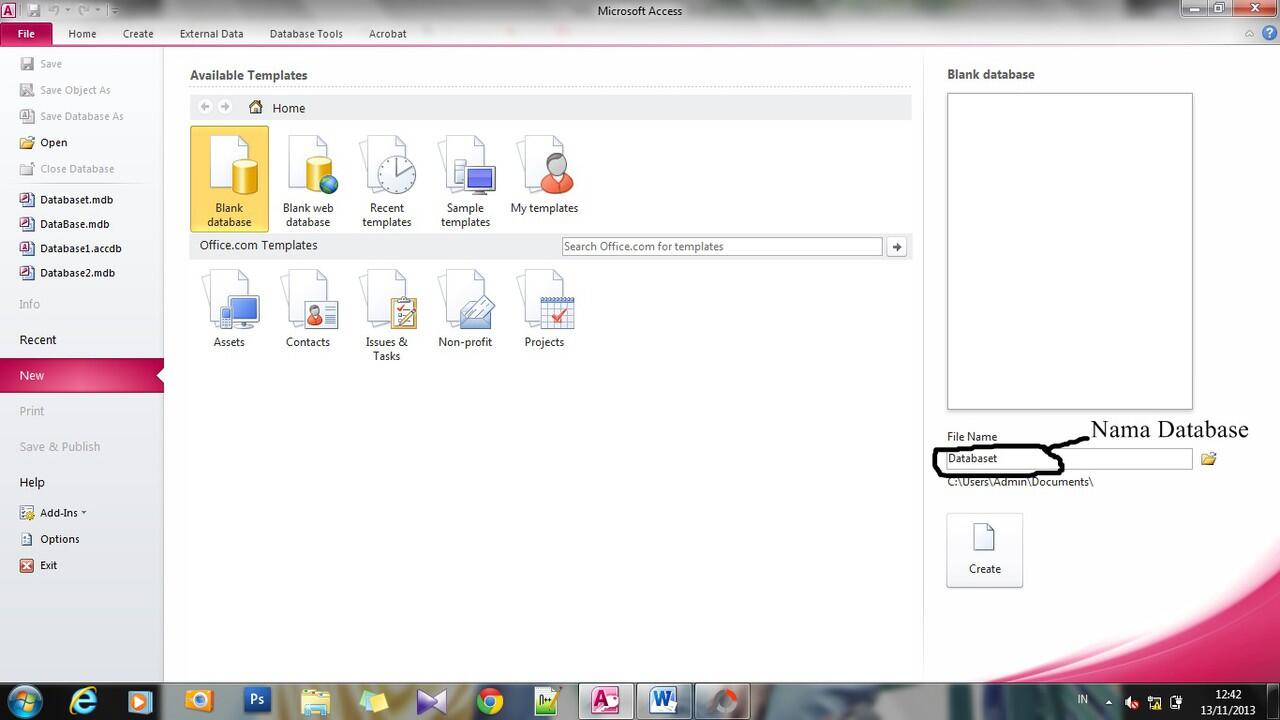The width and height of the screenshot is (1280, 720).
Task: Click the Windows Start button
Action: click(23, 701)
